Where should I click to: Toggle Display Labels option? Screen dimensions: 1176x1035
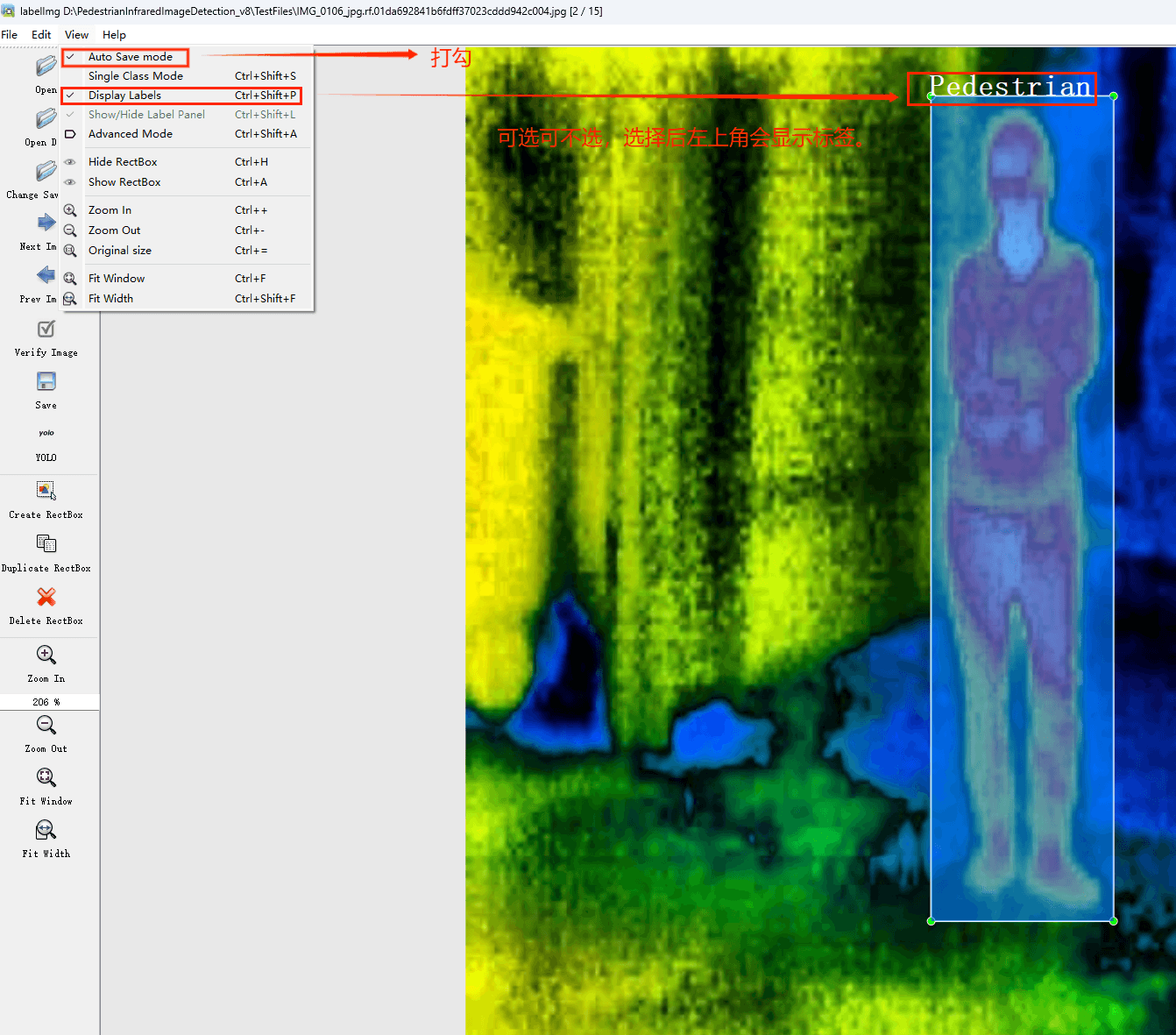(187, 96)
